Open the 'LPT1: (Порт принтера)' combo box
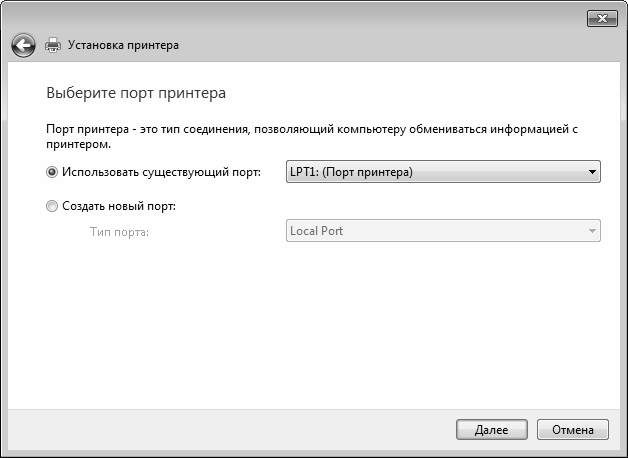The image size is (628, 458). 435,172
